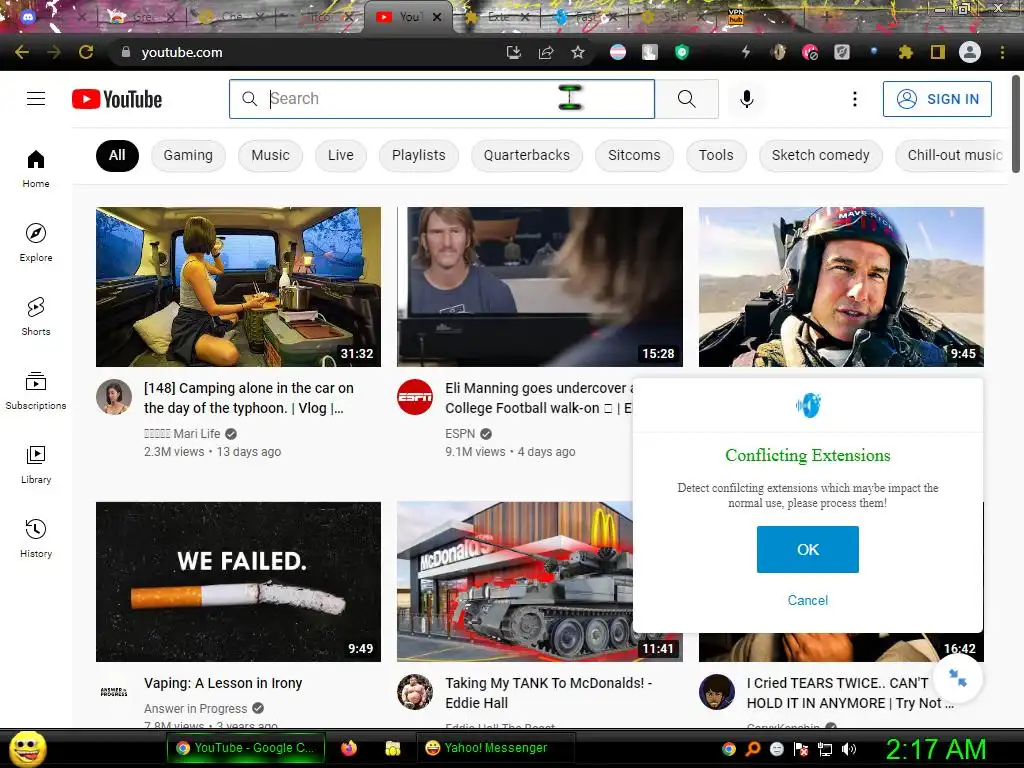
Task: Open Subscriptions in sidebar
Action: pos(36,391)
